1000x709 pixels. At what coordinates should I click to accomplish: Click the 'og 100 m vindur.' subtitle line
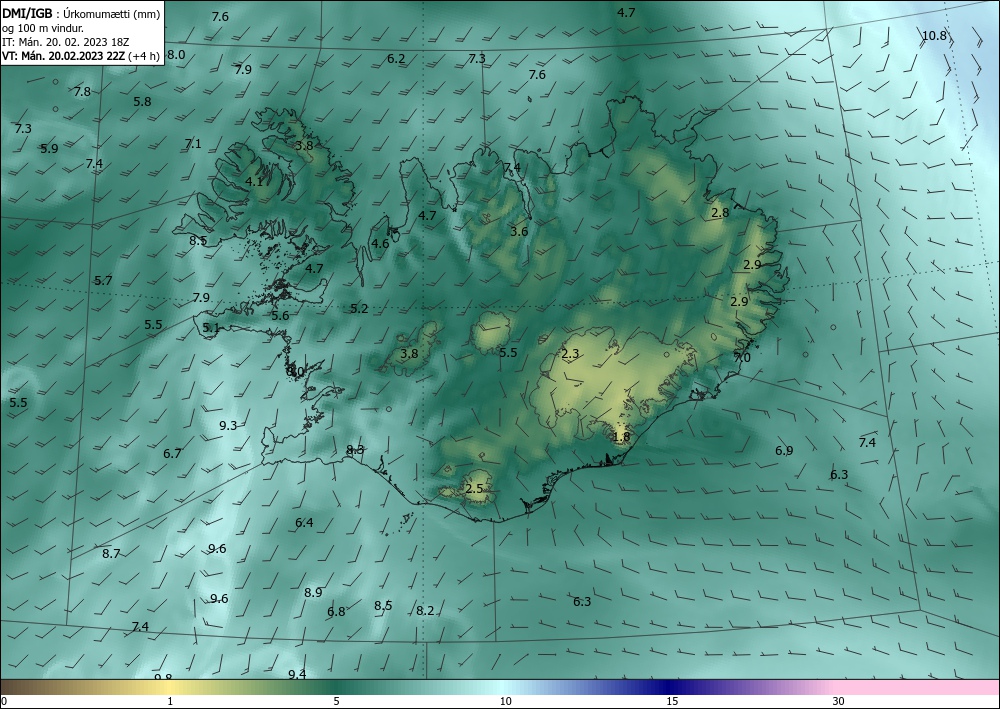point(43,28)
